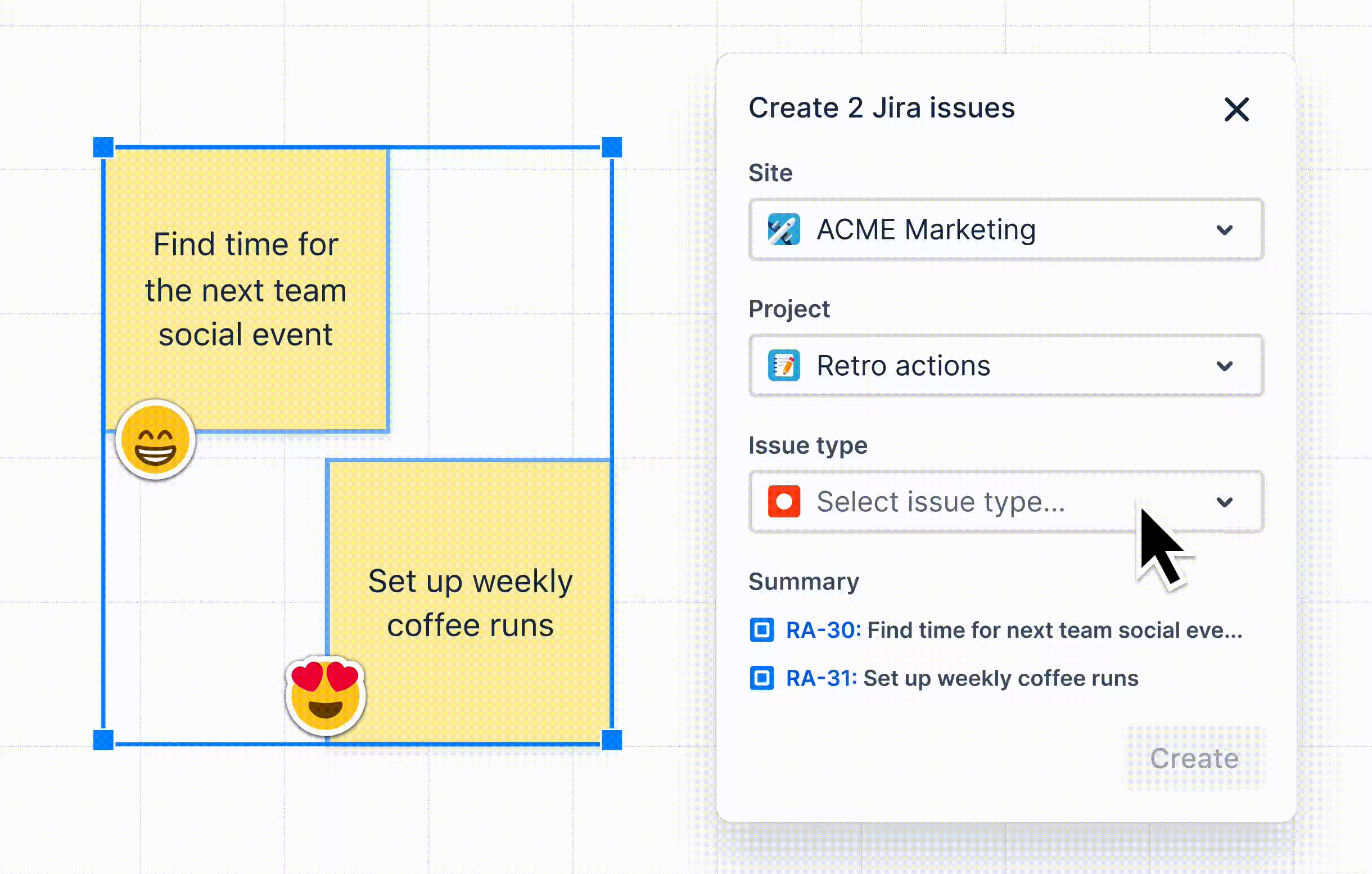Image resolution: width=1372 pixels, height=874 pixels.
Task: Close the Create Jira issues dialog
Action: pos(1237,108)
